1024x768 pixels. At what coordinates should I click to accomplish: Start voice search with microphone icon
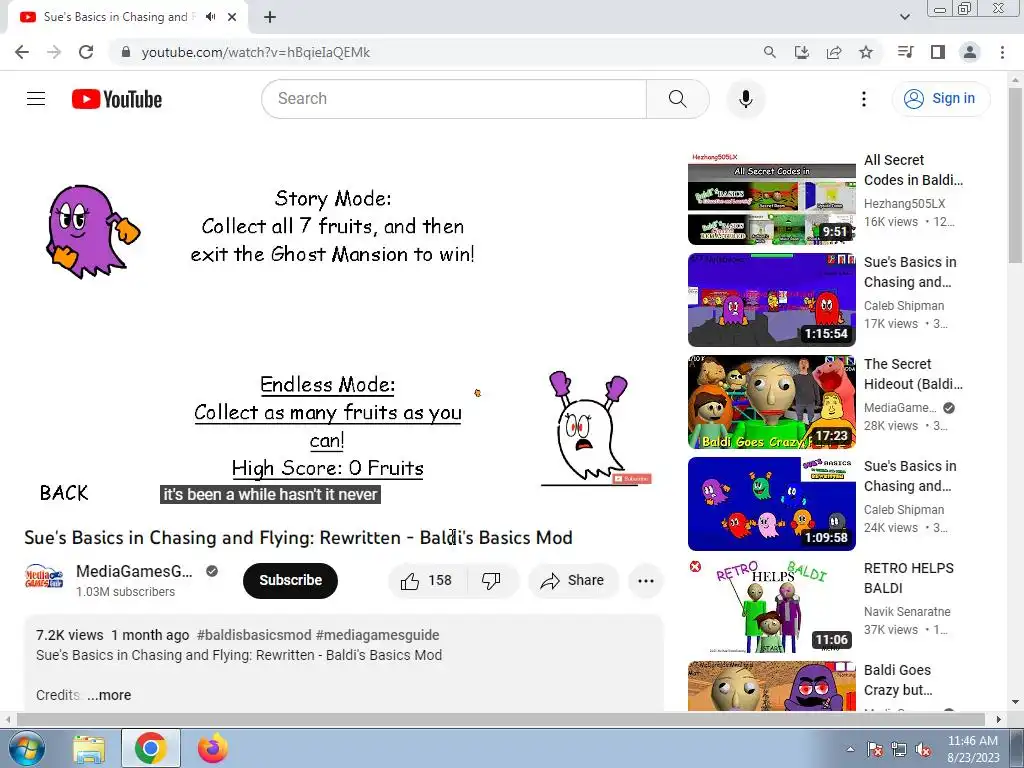[746, 99]
